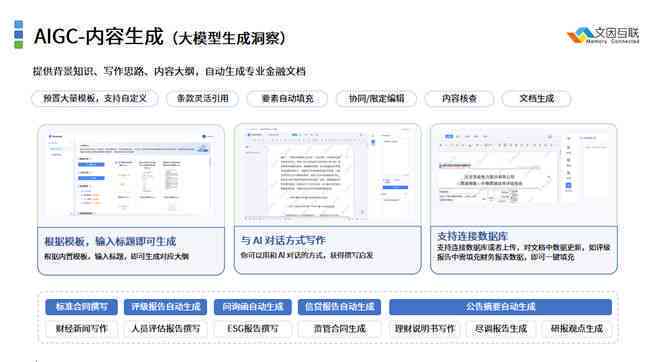Image resolution: width=660 pixels, height=362 pixels.
Task: Click the slide title AIGC-内容生成
Action: pos(98,36)
